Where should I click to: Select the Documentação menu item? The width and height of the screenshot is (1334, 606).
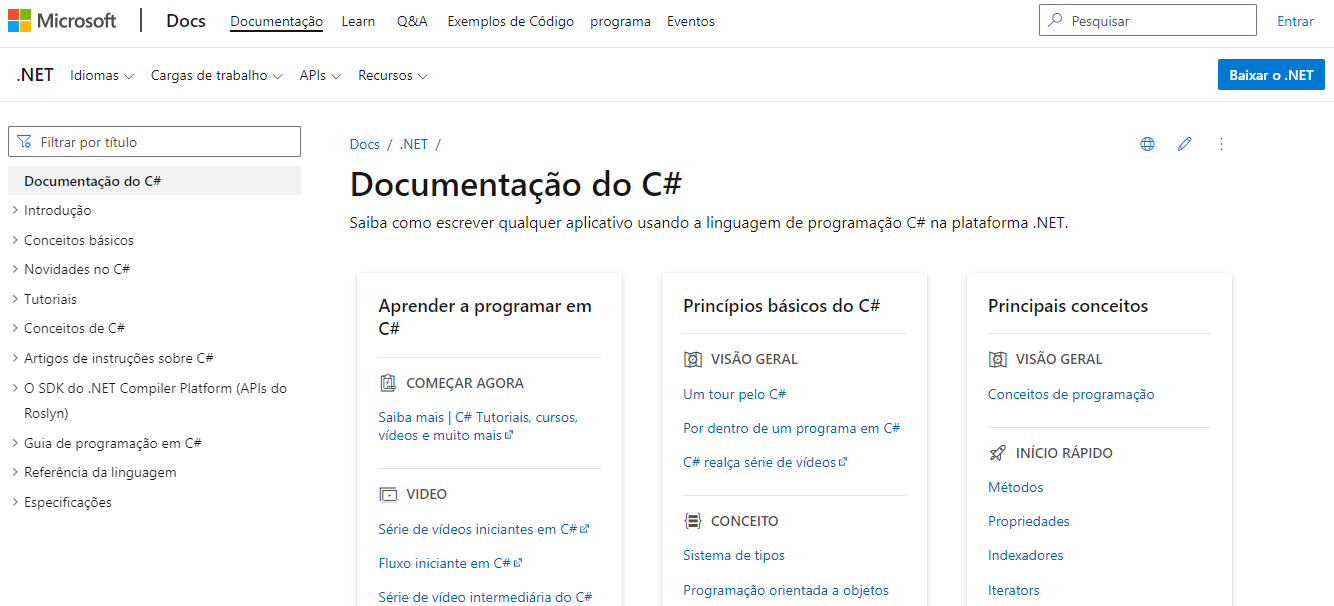tap(276, 20)
